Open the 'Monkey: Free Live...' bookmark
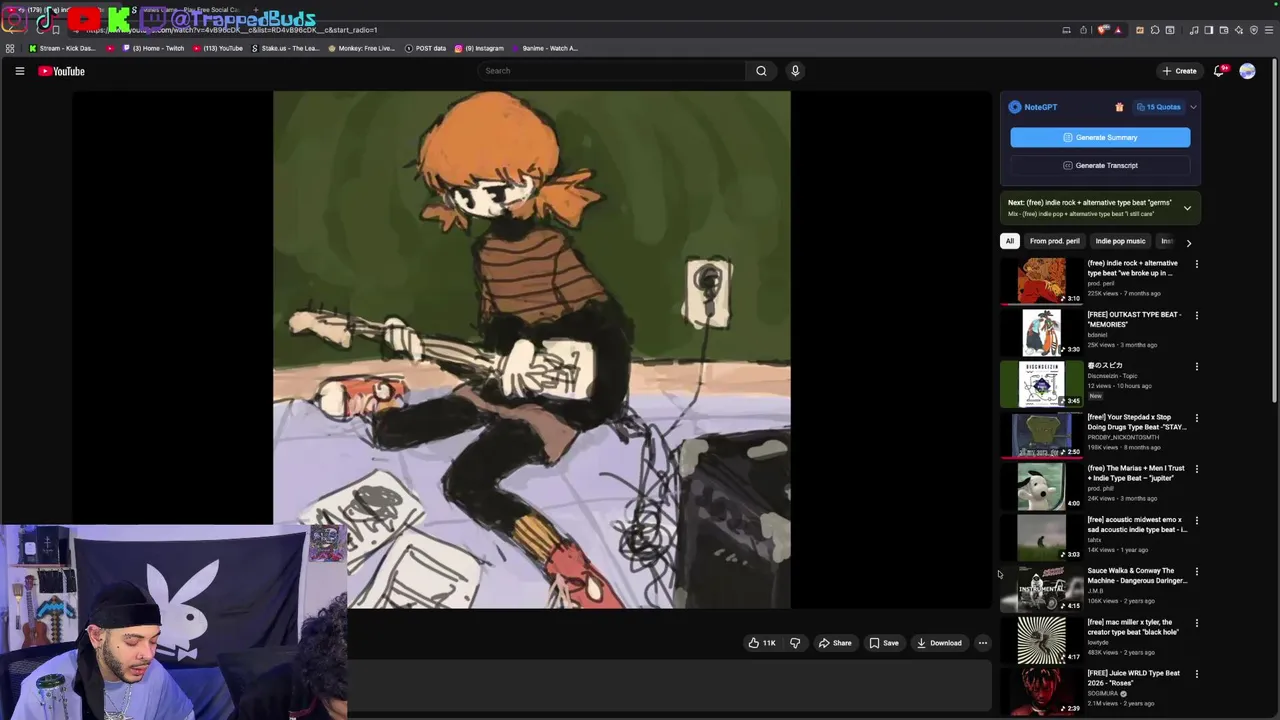The height and width of the screenshot is (720, 1280). (362, 48)
